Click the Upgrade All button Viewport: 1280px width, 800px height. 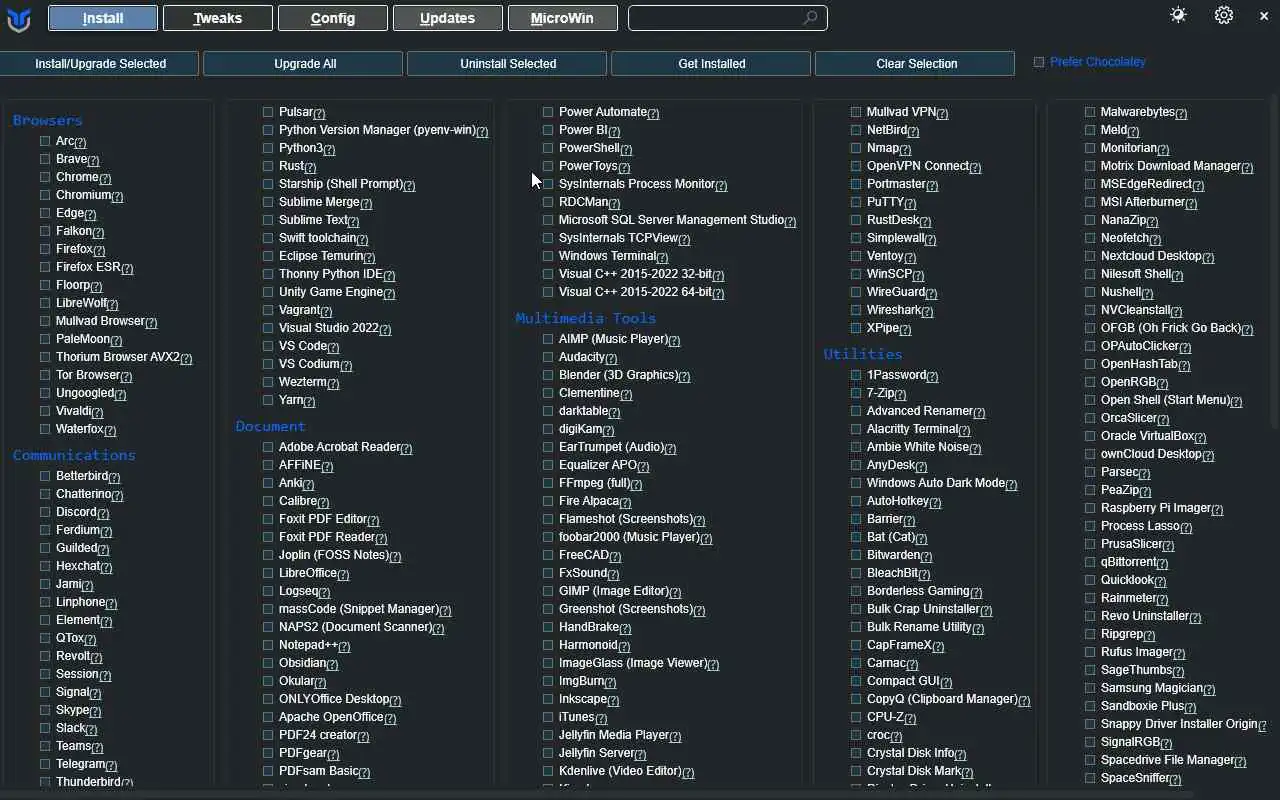[303, 63]
